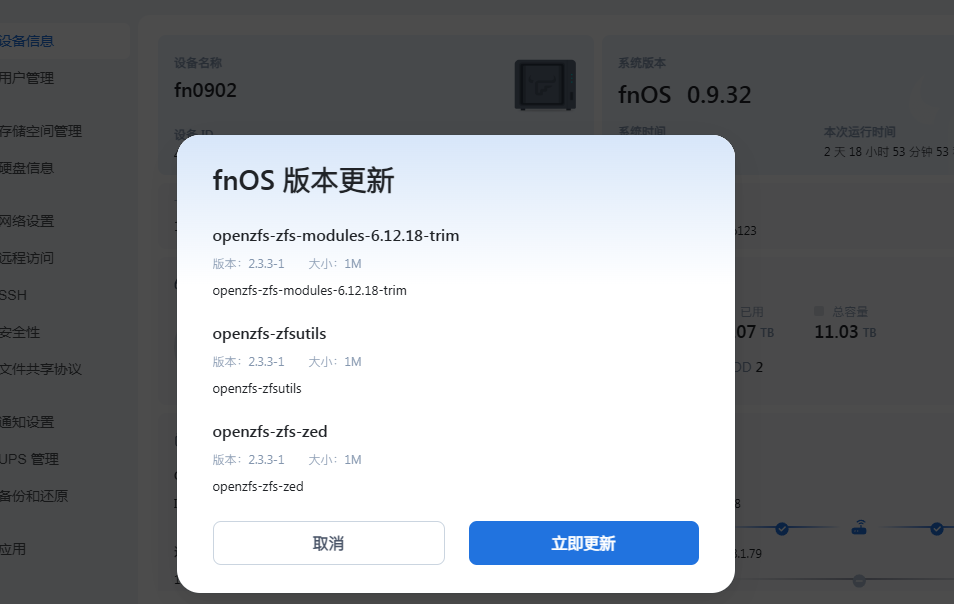Open 应用 in the sidebar
The width and height of the screenshot is (954, 604).
13,549
